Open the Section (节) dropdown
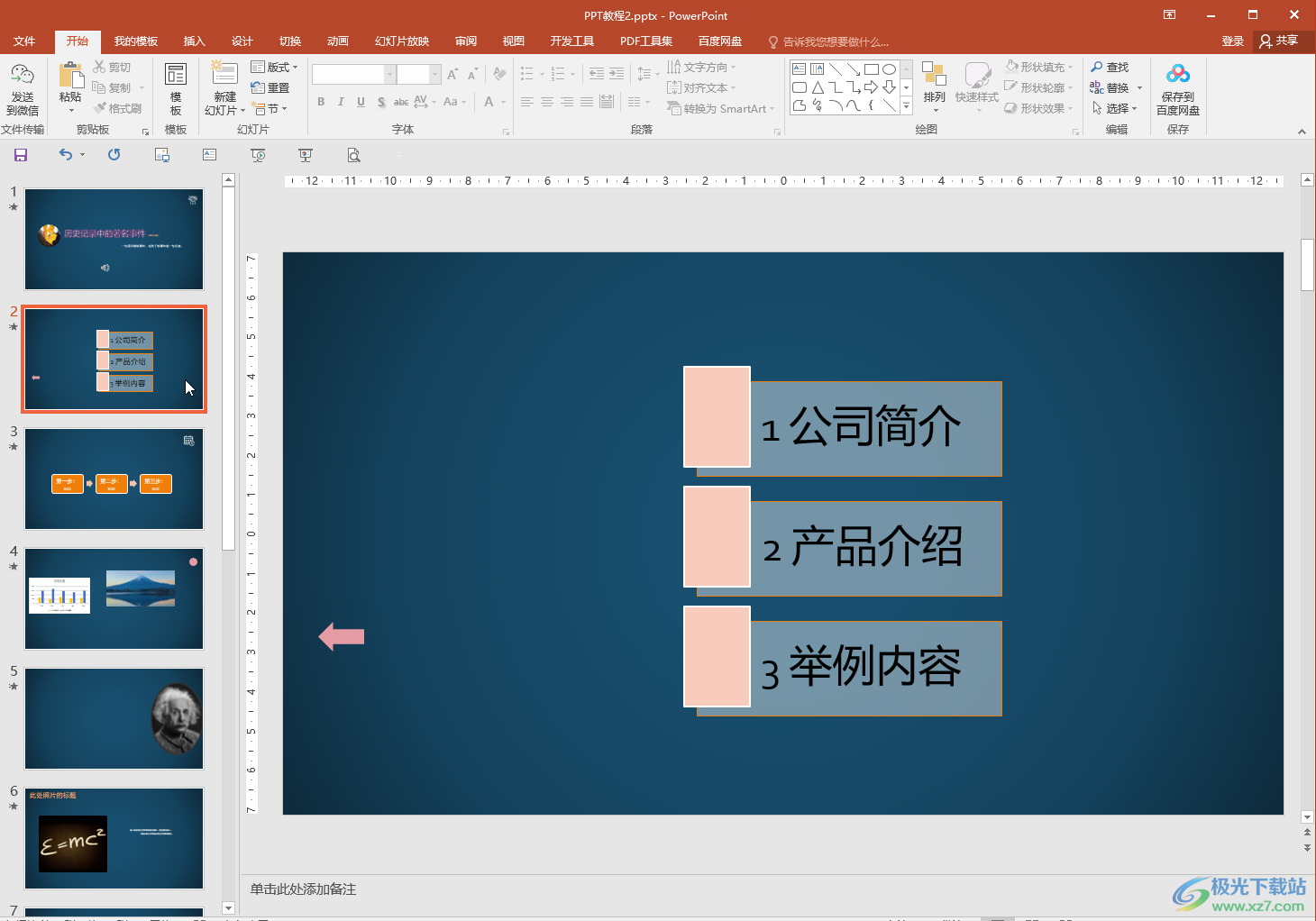The image size is (1316, 921). point(270,108)
